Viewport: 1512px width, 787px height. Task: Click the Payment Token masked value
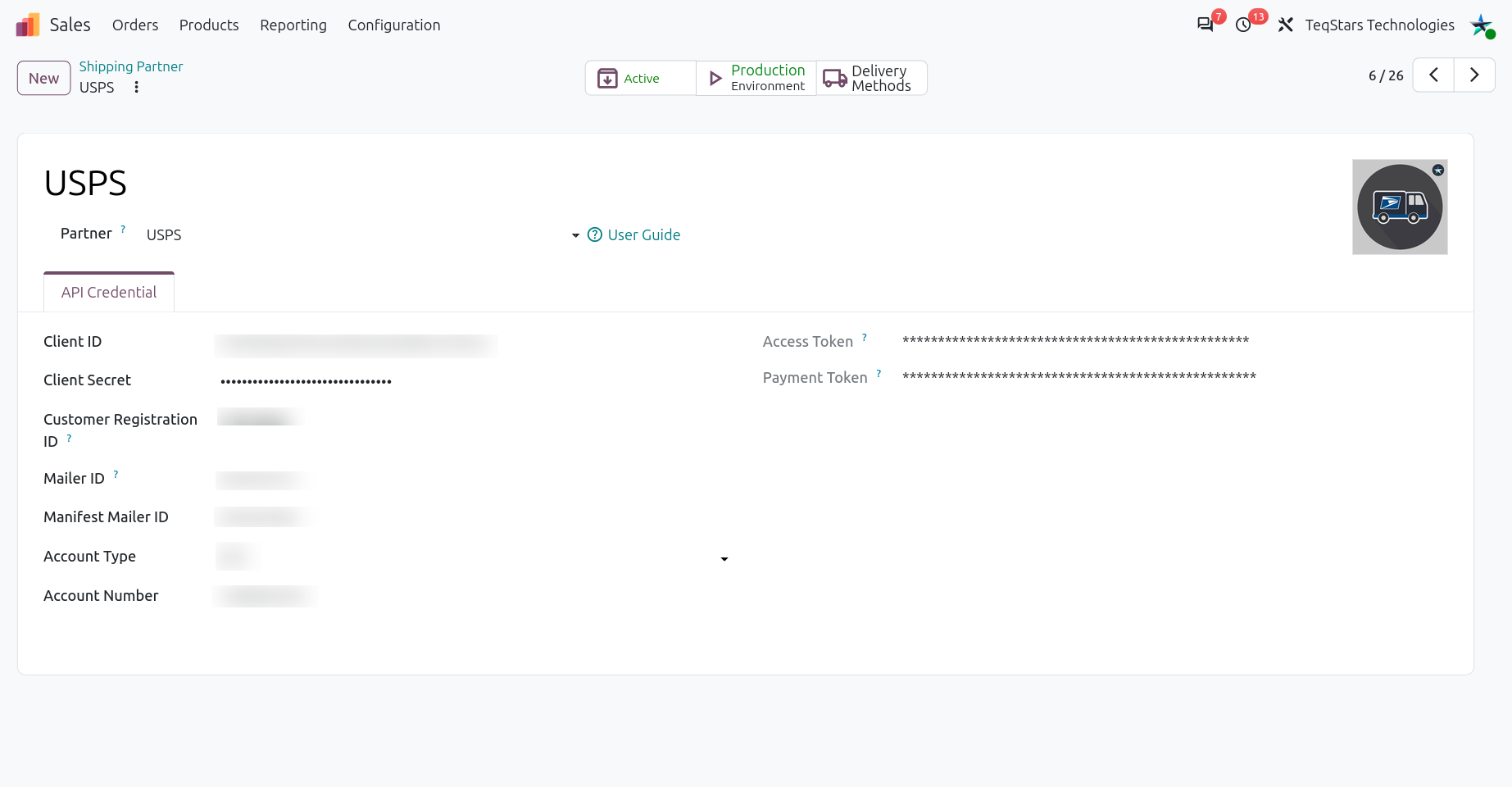click(x=1079, y=376)
